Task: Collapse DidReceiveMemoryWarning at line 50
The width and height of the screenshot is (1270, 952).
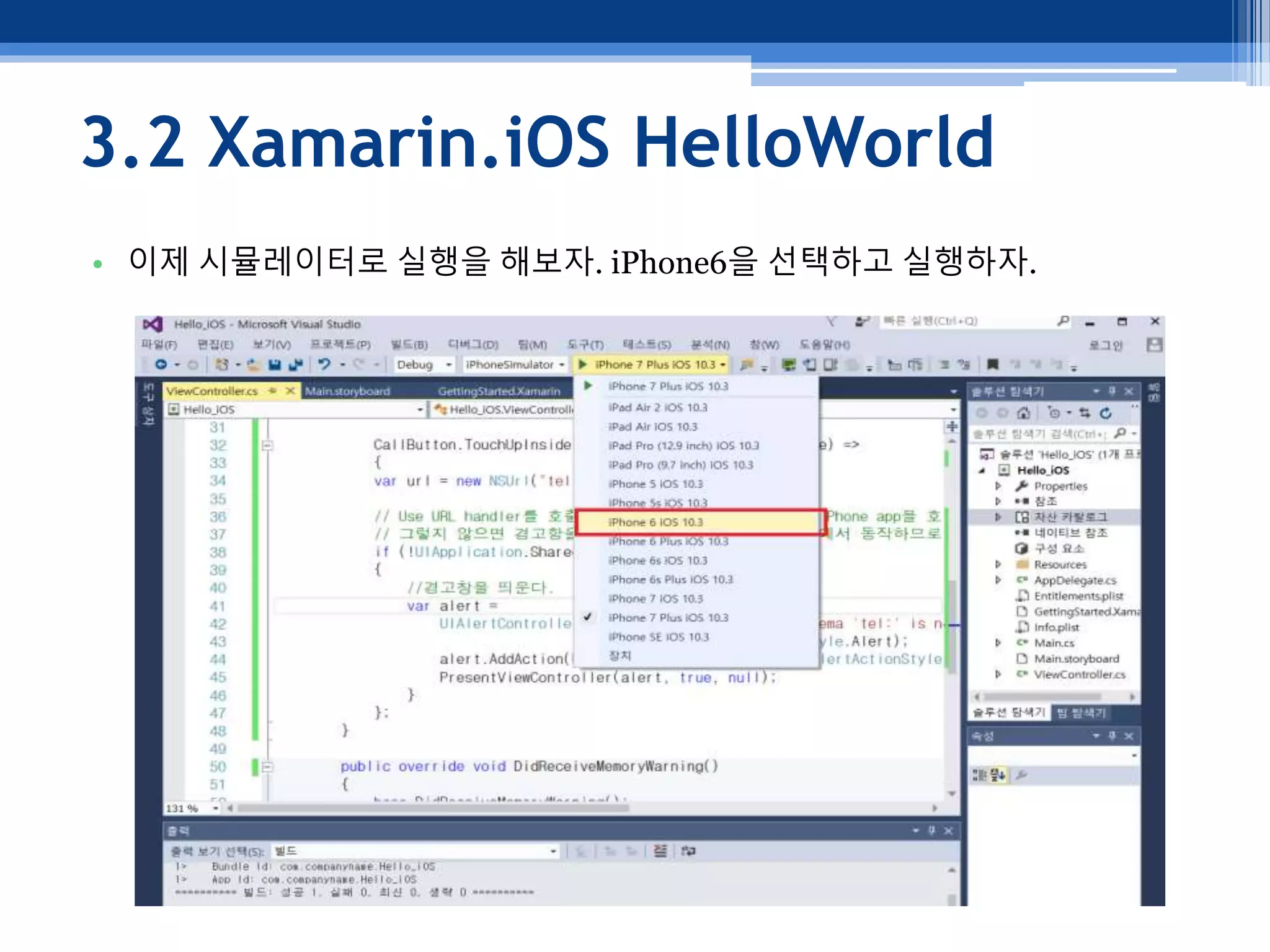Action: point(267,767)
